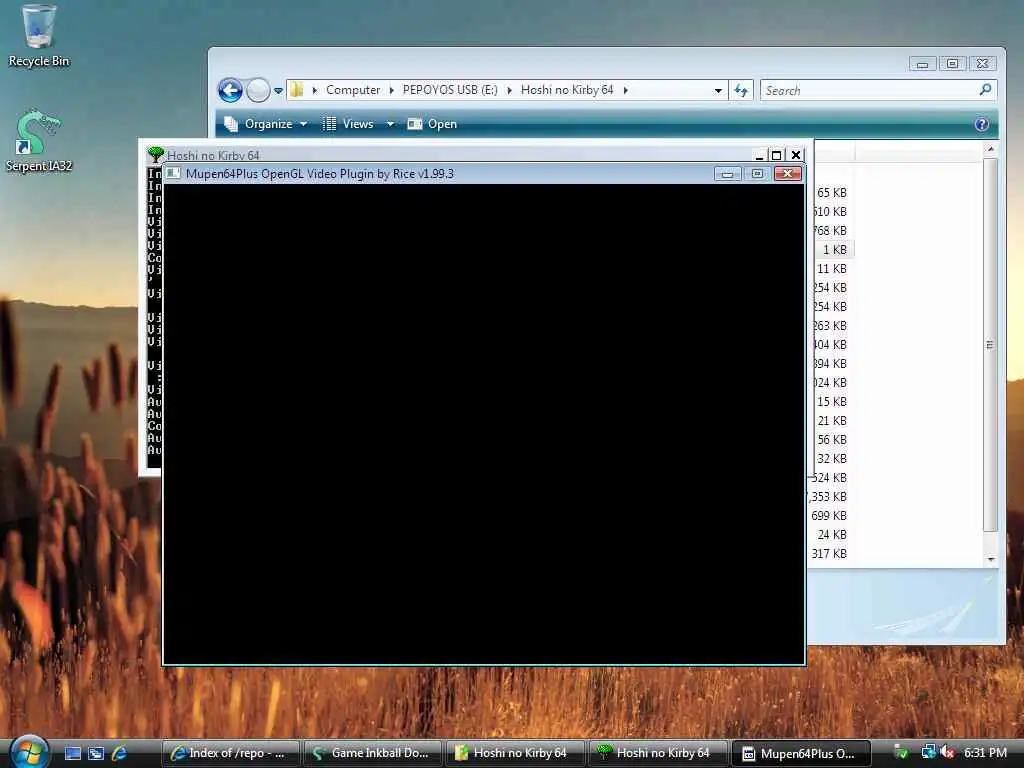Maximize the Hoshi no Kirby 64 console window
1024x768 pixels.
(776, 155)
